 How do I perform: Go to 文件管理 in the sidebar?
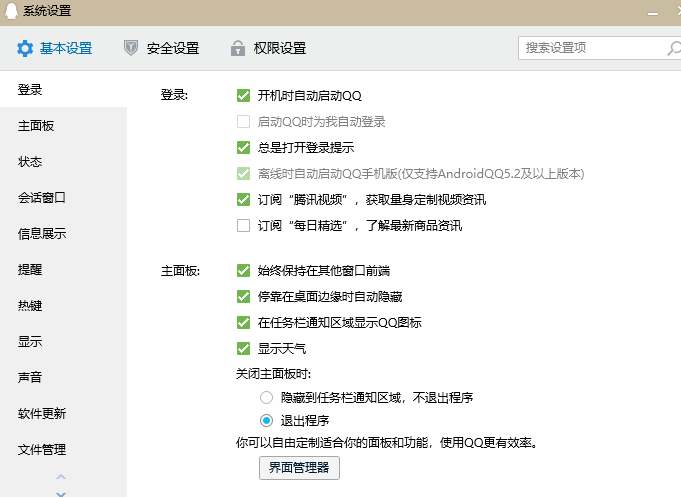[42, 450]
